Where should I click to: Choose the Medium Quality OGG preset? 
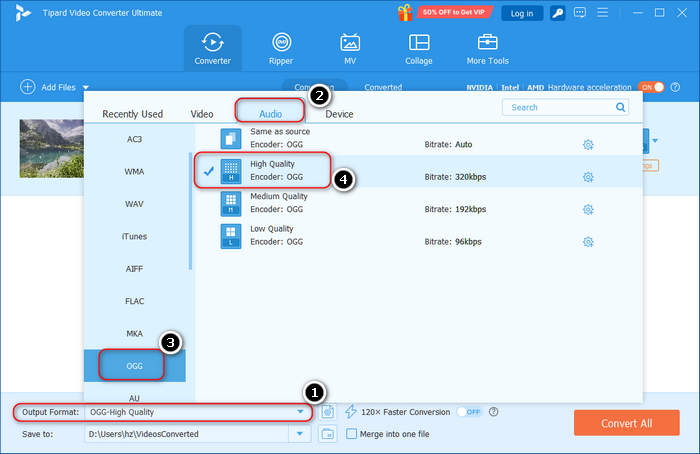[x=419, y=204]
